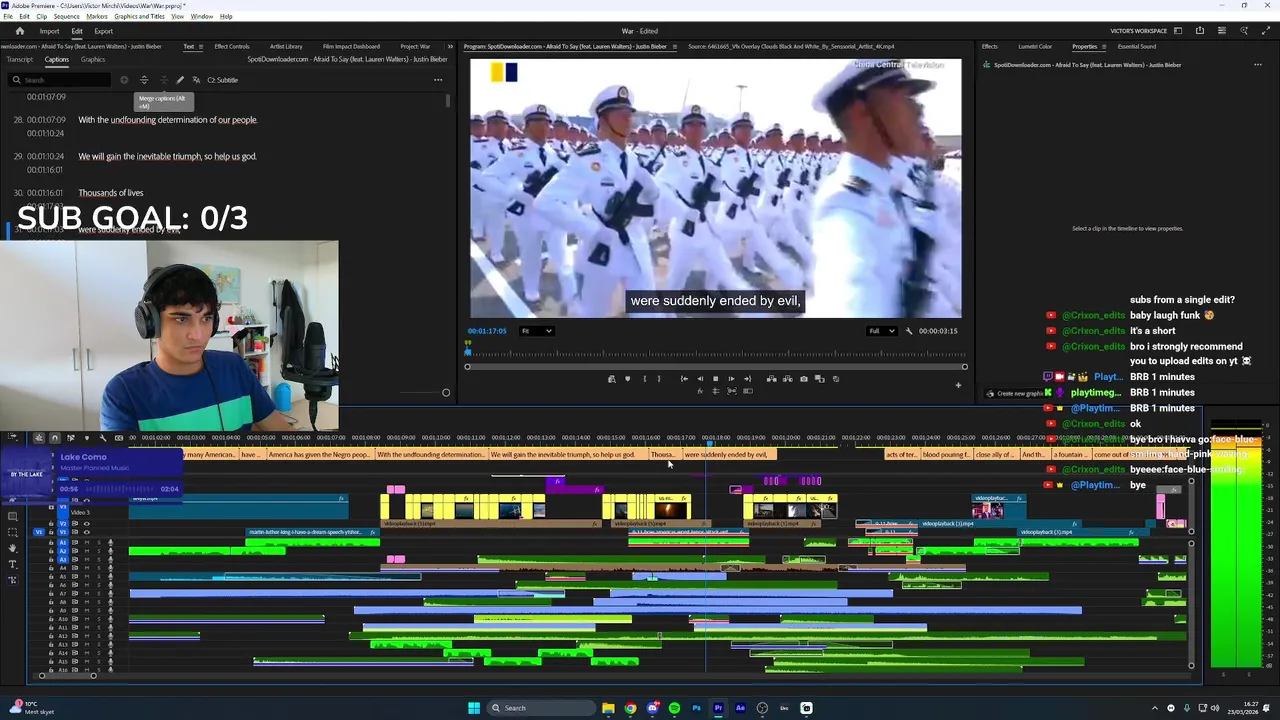Click the Split captions icon in Text panel

click(x=144, y=80)
